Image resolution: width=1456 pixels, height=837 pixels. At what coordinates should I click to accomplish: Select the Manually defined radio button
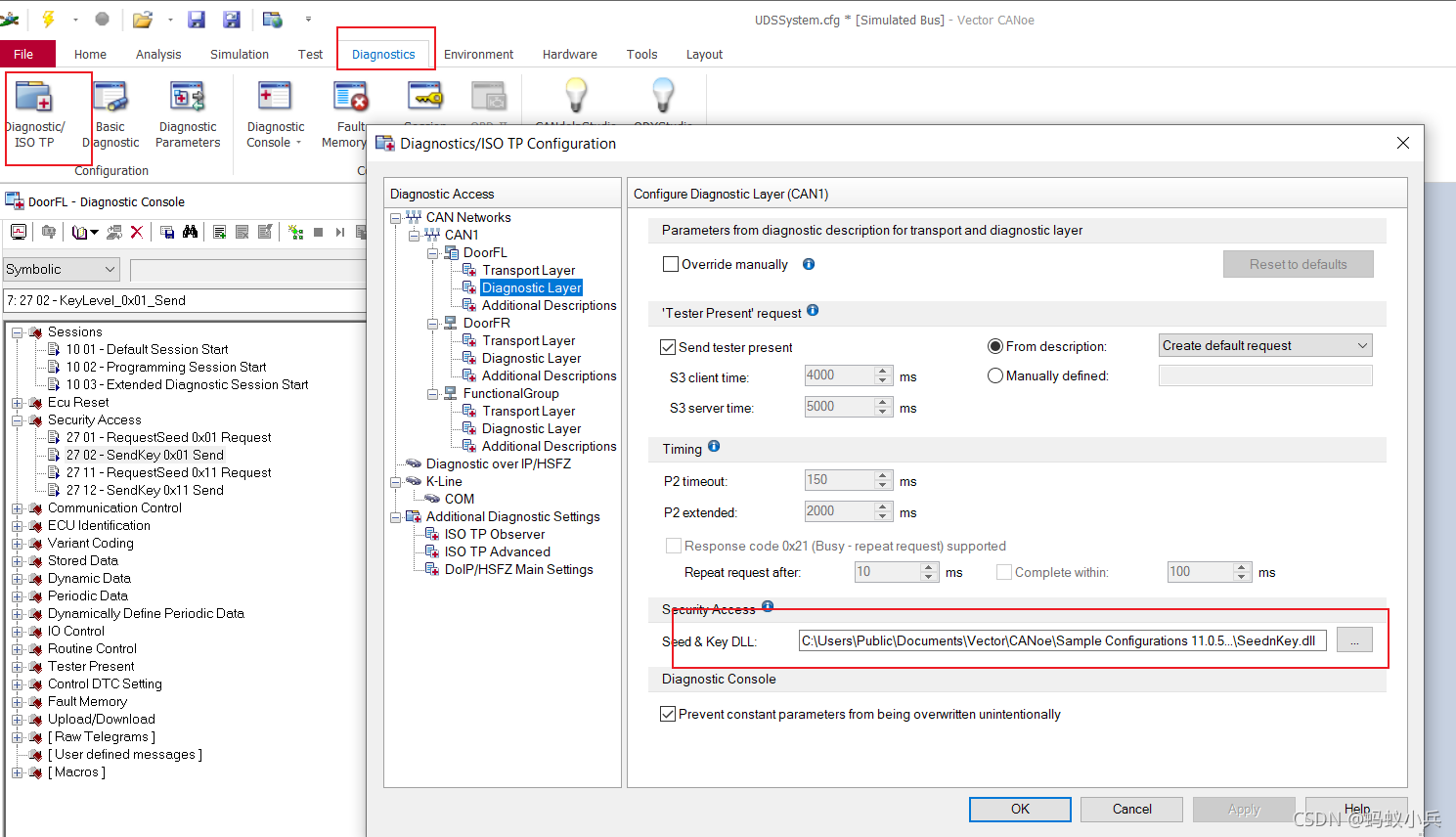point(995,375)
